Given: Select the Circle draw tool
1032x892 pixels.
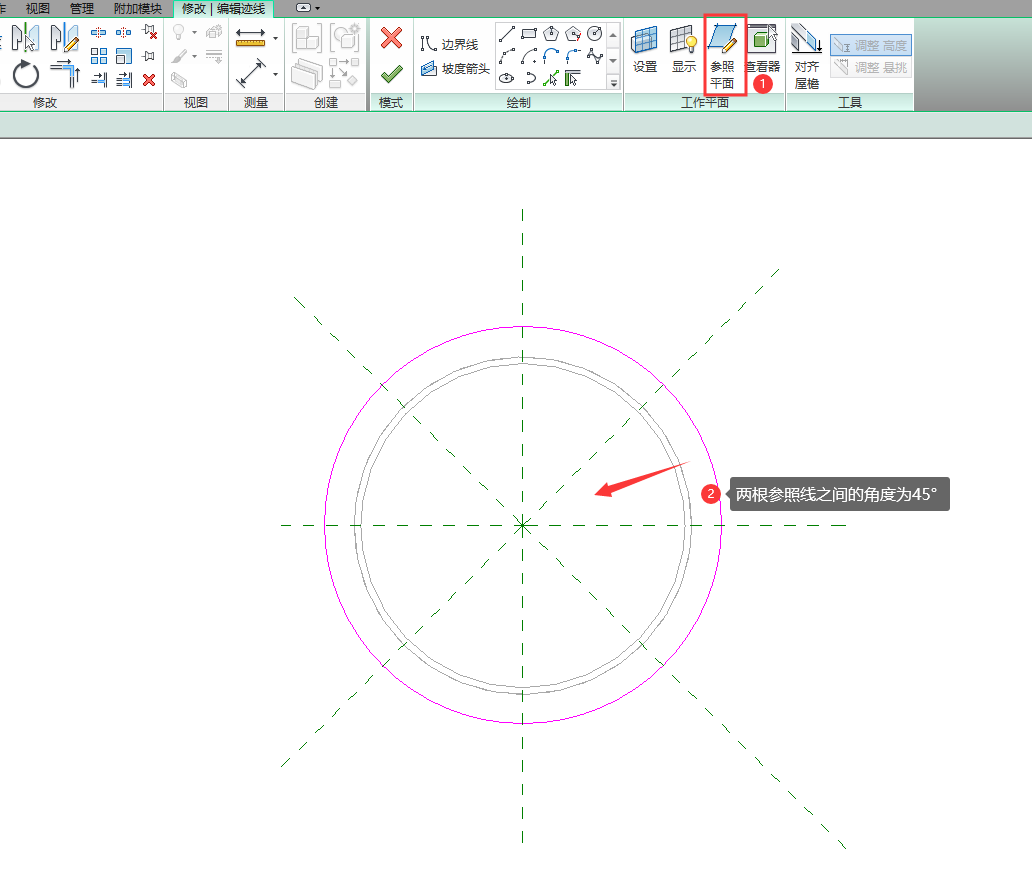Looking at the screenshot, I should (594, 33).
